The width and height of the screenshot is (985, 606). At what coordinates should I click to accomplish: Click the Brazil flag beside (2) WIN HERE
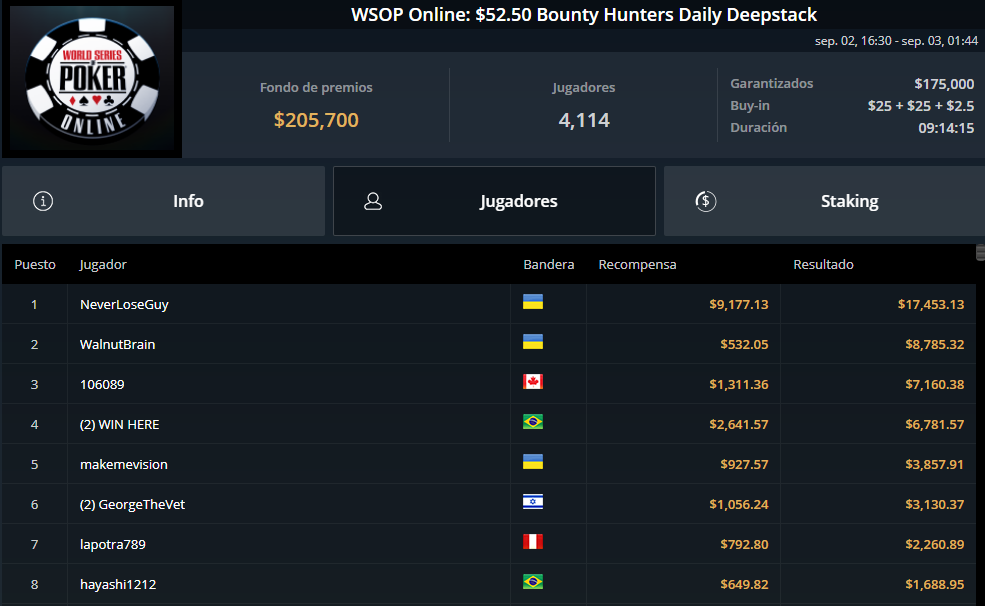533,422
